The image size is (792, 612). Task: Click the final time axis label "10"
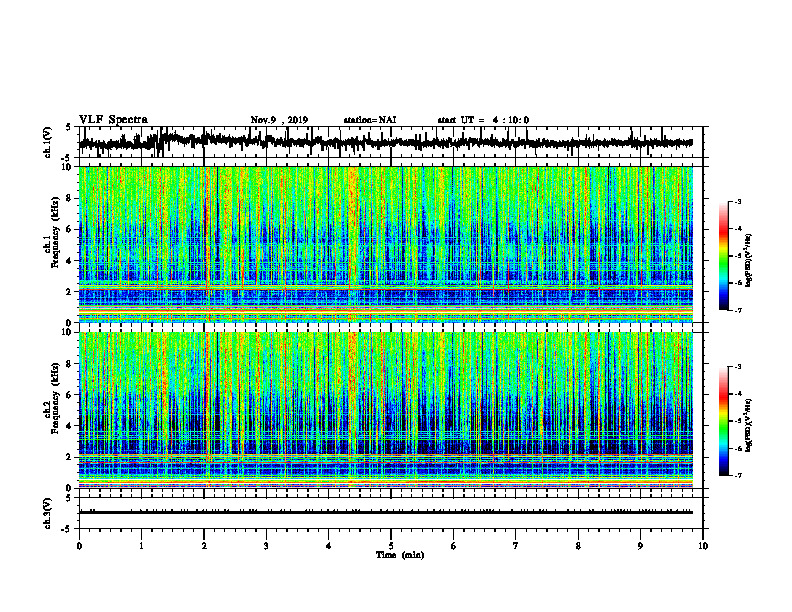(703, 546)
